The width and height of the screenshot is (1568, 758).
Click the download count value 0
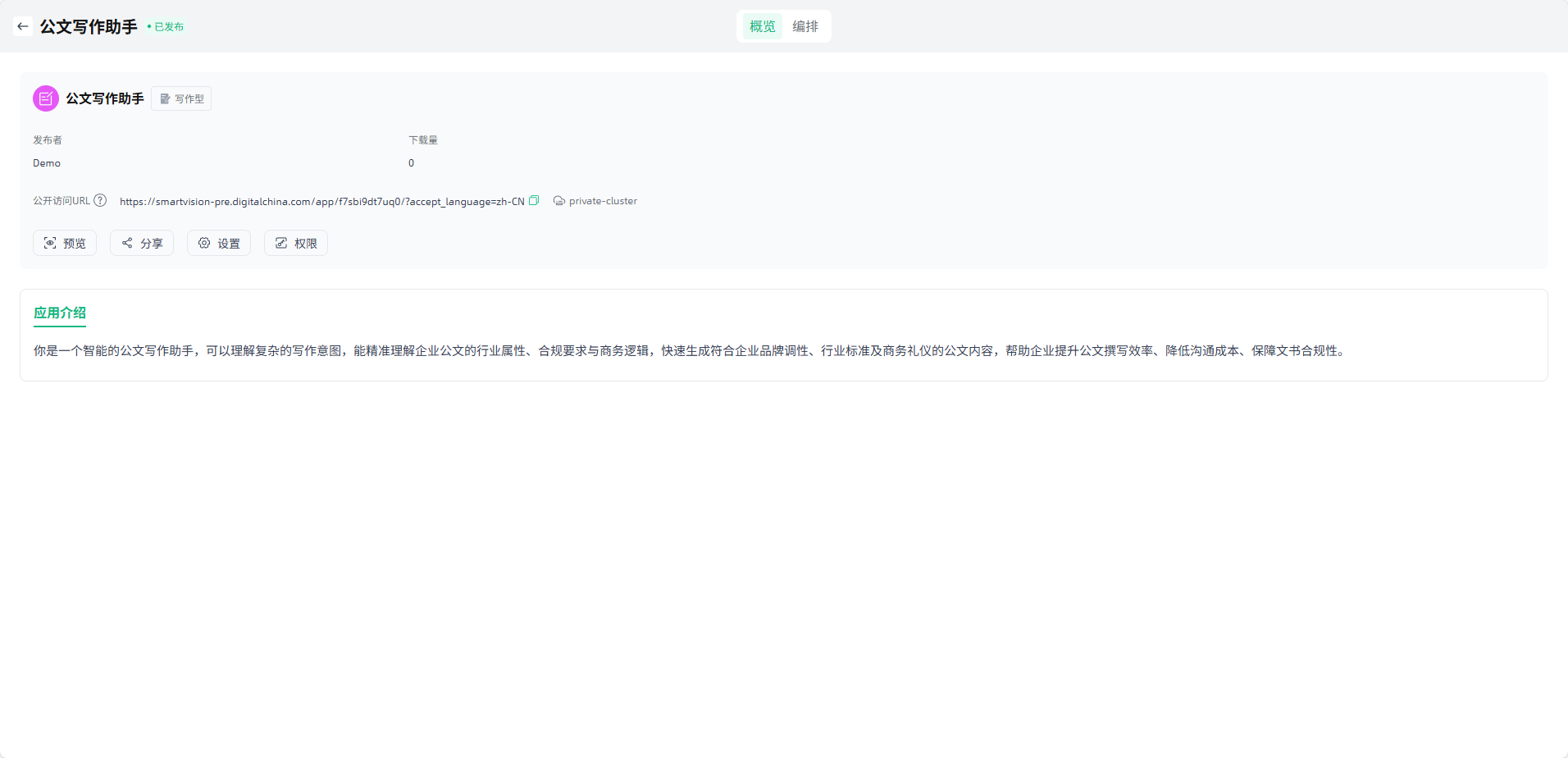[411, 163]
